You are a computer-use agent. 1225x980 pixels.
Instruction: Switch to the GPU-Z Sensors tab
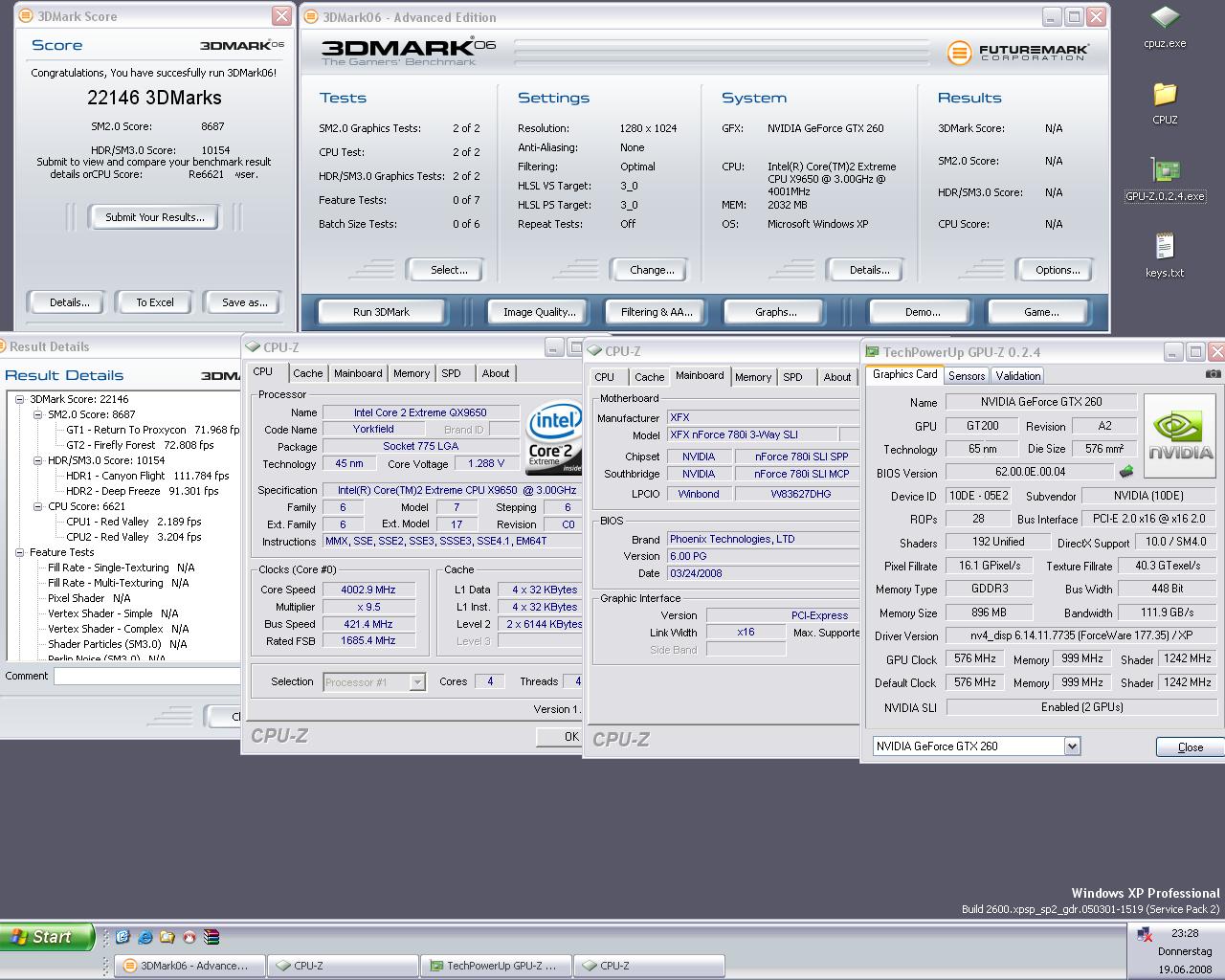(x=967, y=376)
